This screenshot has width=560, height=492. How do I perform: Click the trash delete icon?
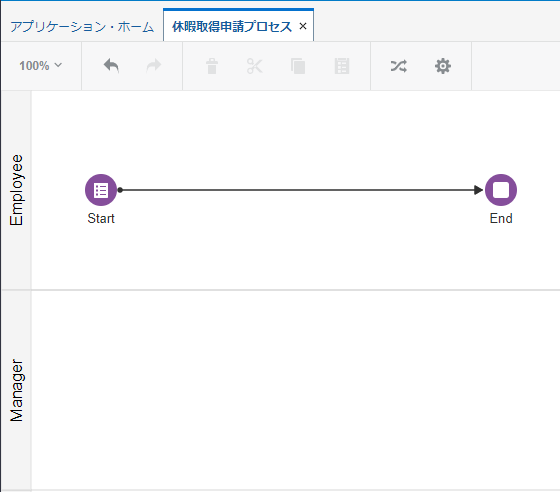(212, 66)
